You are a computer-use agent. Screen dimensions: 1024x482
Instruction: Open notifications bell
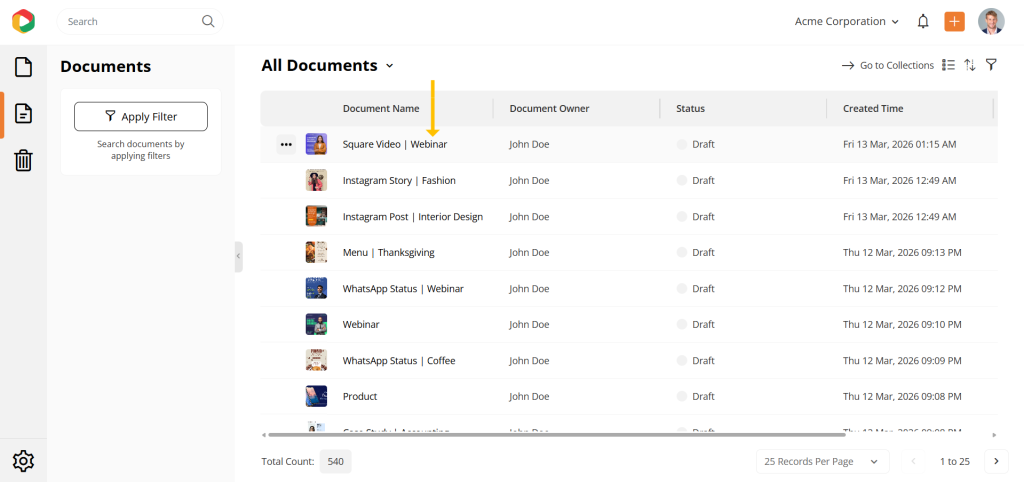click(923, 22)
